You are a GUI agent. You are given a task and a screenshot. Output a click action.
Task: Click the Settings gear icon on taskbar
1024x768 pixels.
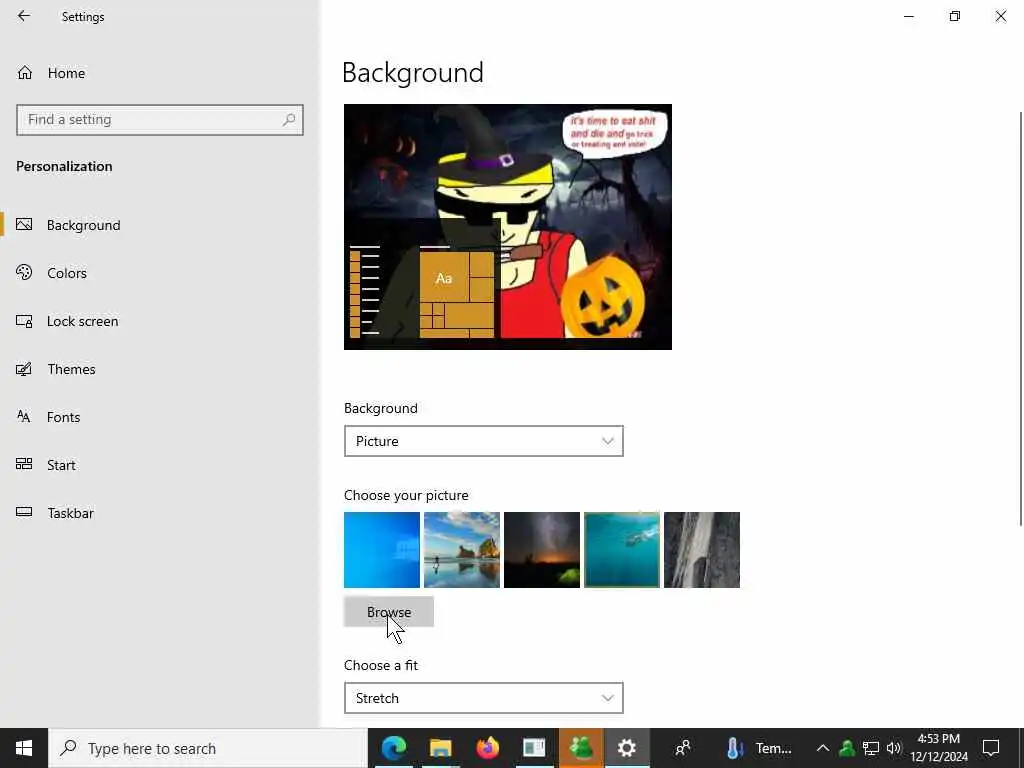627,748
